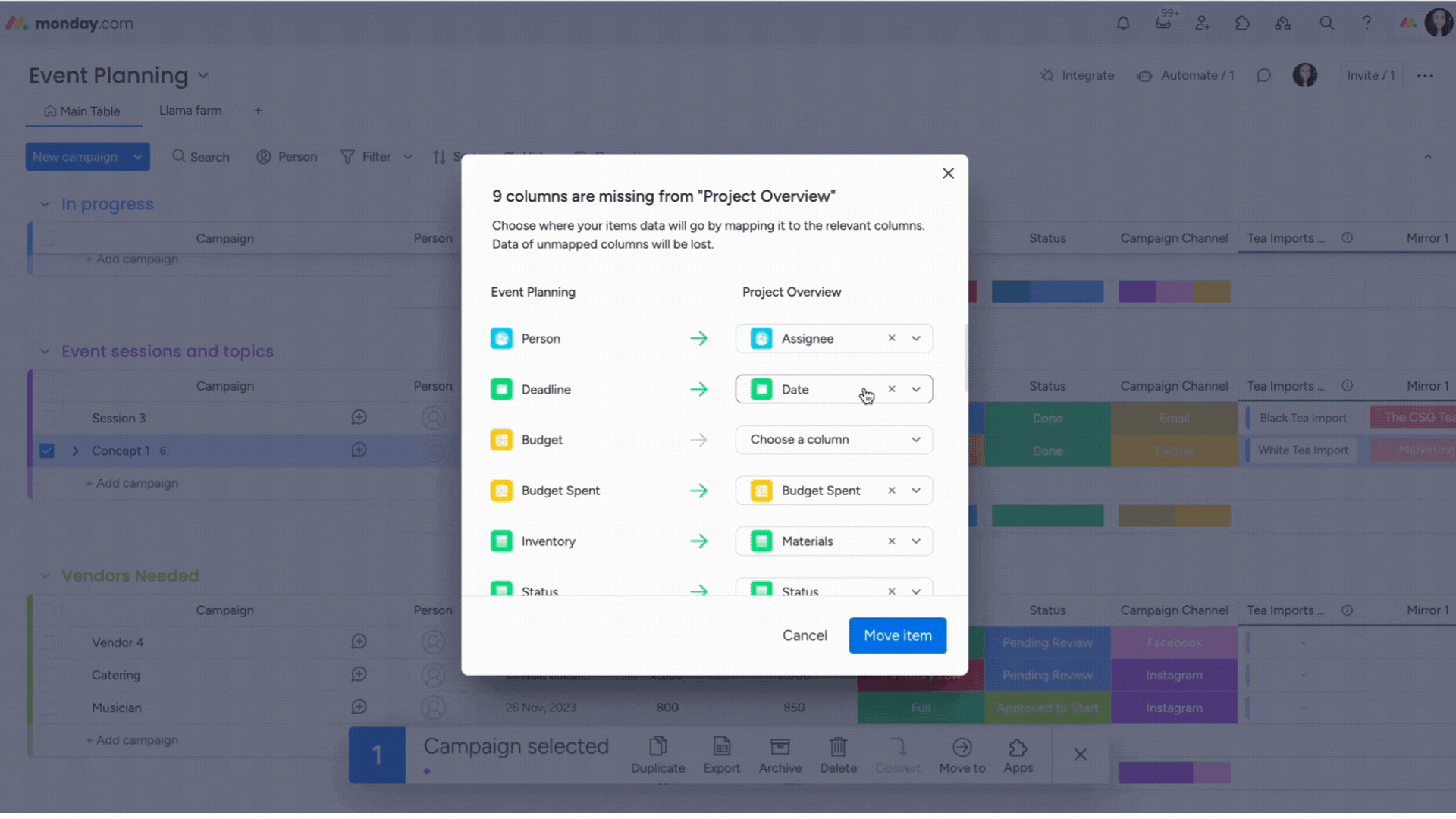Click the dialog's vertical scrollbar

point(965,358)
